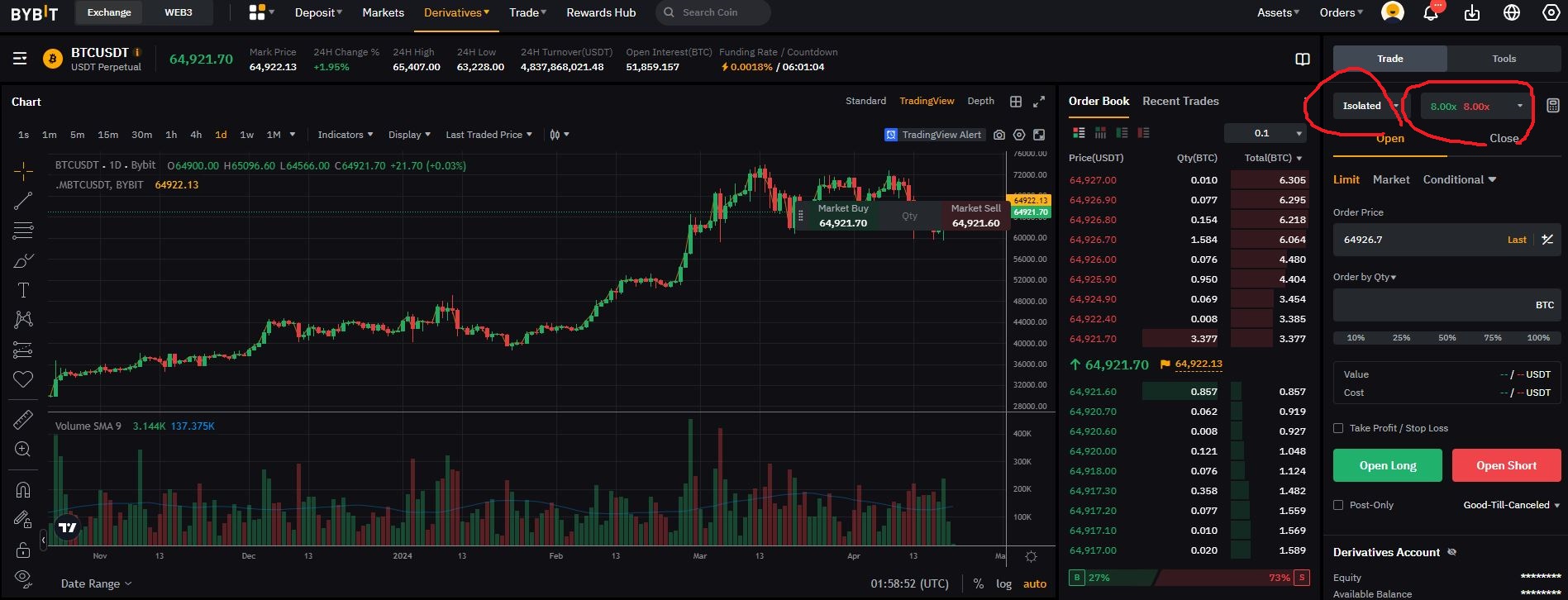Enable the Post-Only checkbox

[1338, 505]
